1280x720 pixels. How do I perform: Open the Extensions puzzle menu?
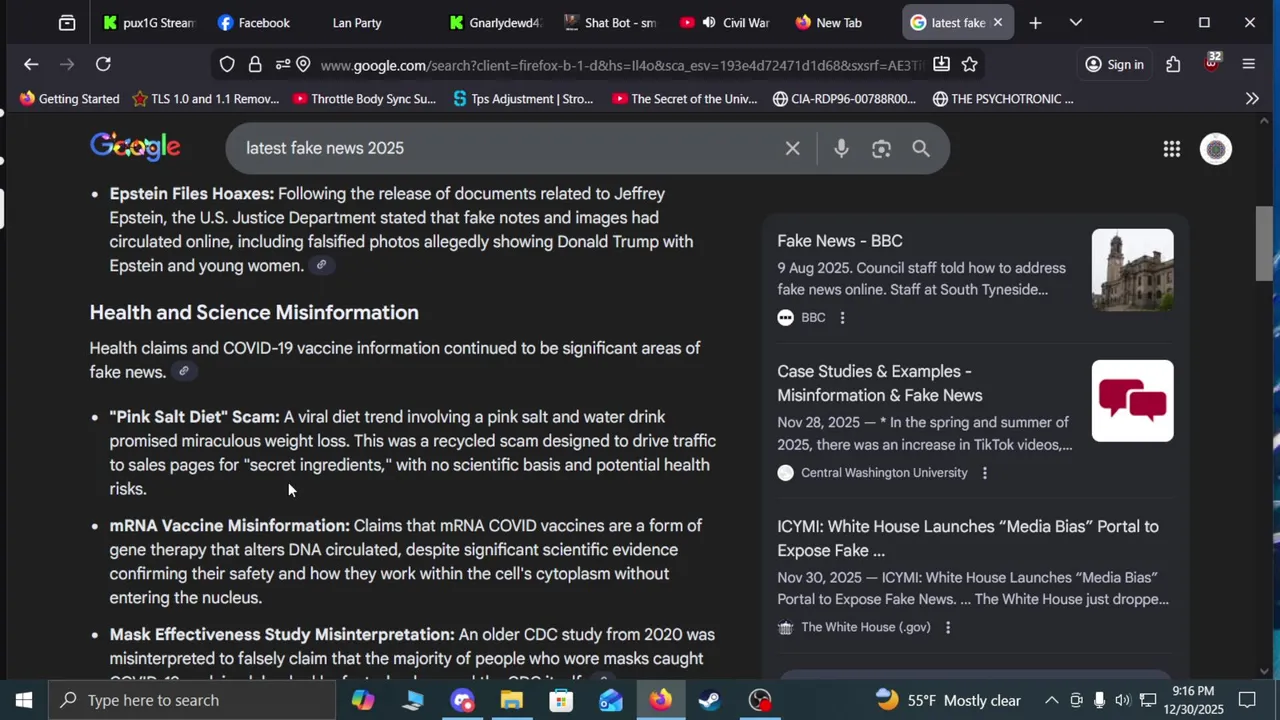coord(1173,64)
